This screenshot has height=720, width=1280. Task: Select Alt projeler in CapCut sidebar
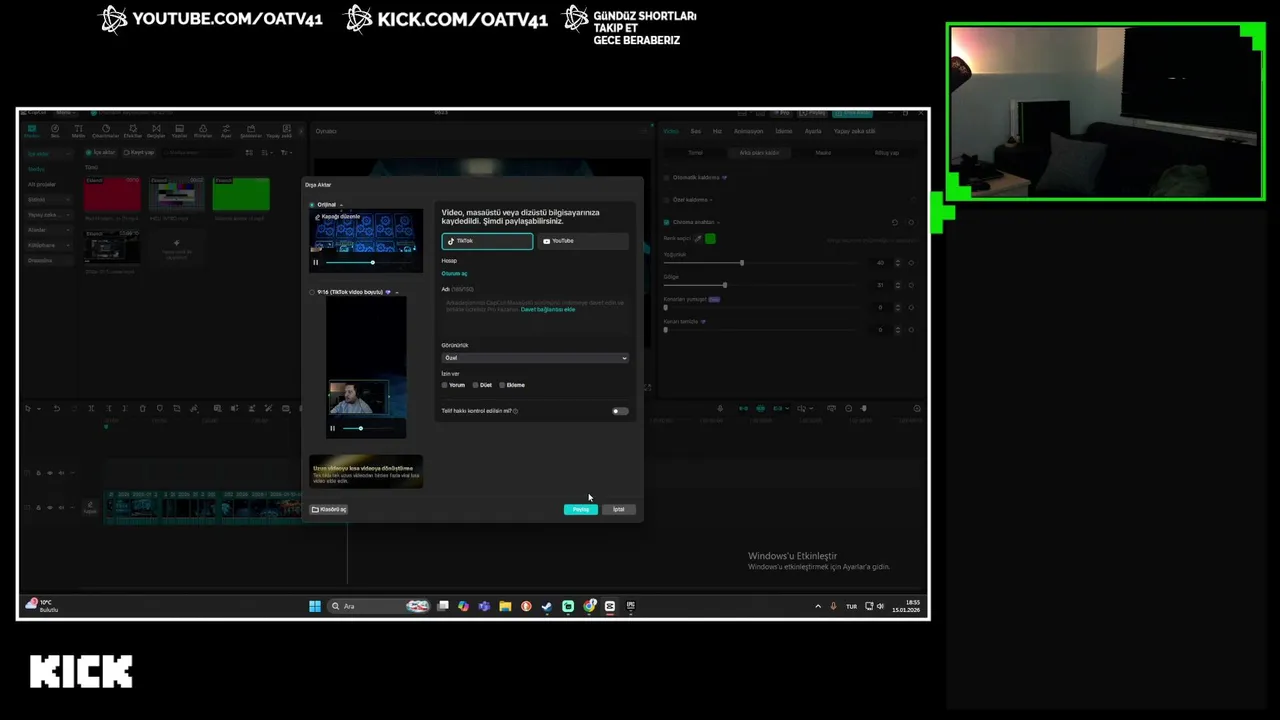(42, 185)
